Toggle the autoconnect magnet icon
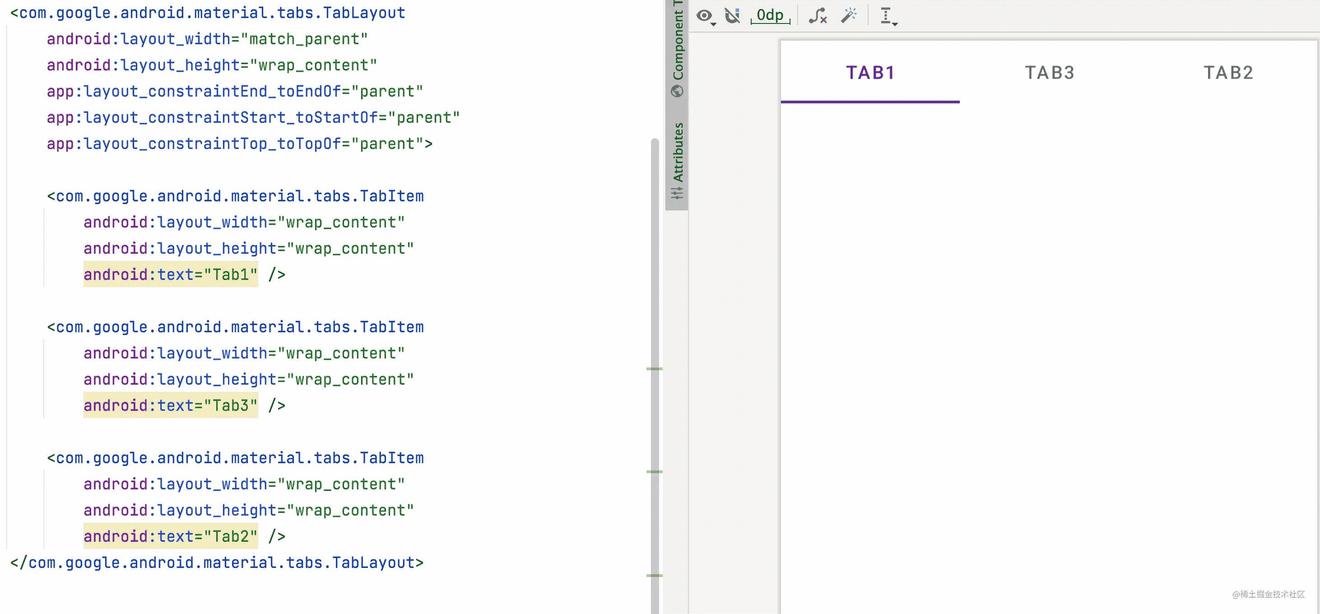 [x=732, y=16]
